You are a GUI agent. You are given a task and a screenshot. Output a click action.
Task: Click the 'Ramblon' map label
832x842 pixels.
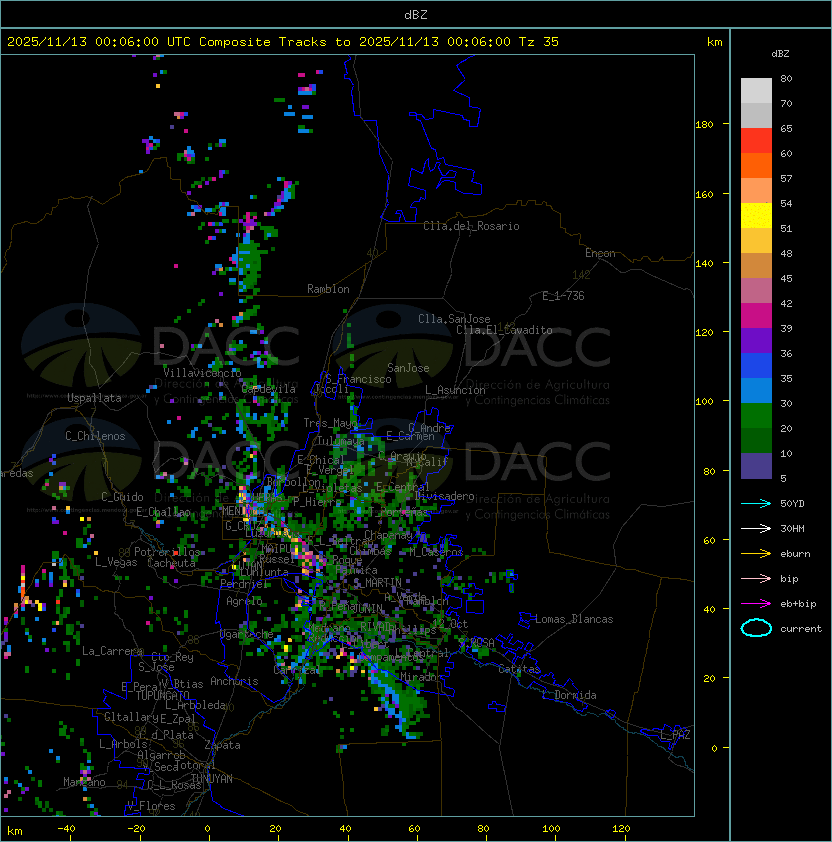(x=328, y=289)
